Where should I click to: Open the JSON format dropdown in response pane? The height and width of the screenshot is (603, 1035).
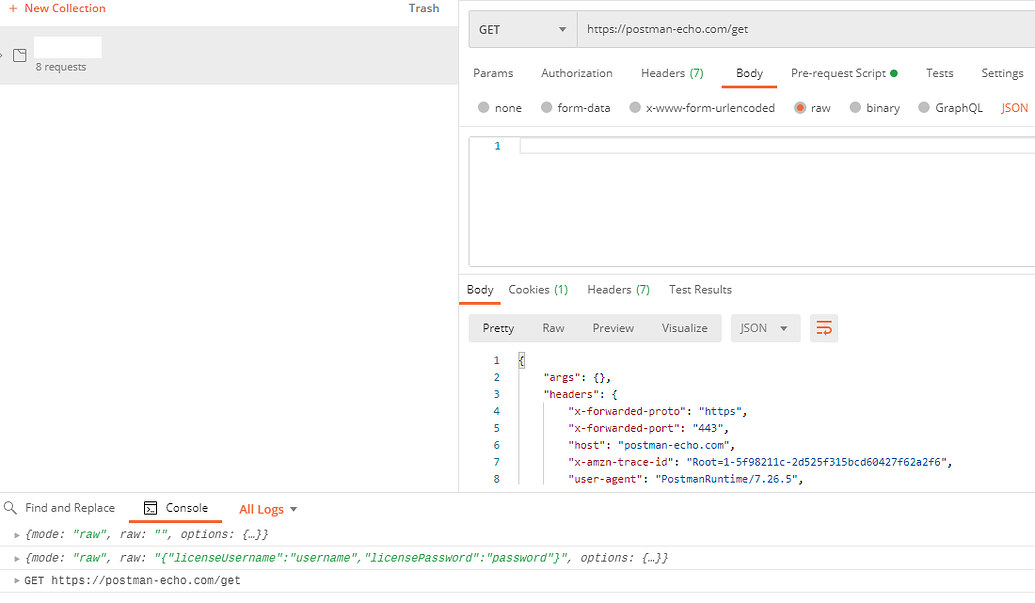[x=765, y=327]
